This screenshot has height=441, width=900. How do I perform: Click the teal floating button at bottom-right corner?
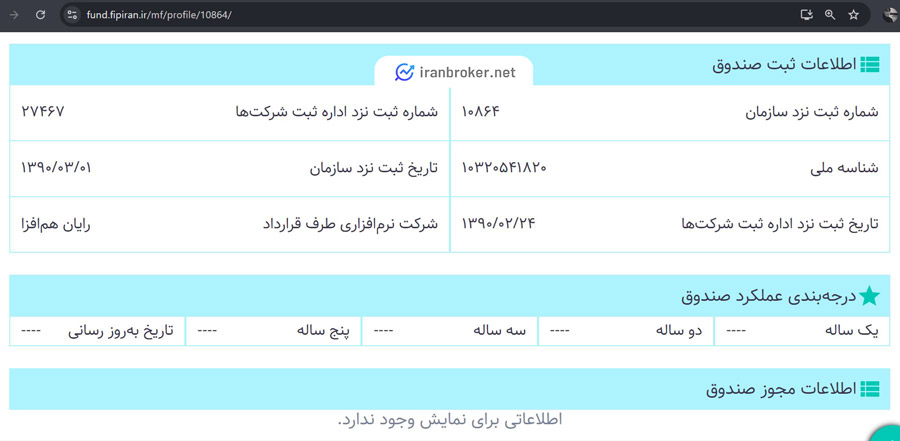point(887,434)
